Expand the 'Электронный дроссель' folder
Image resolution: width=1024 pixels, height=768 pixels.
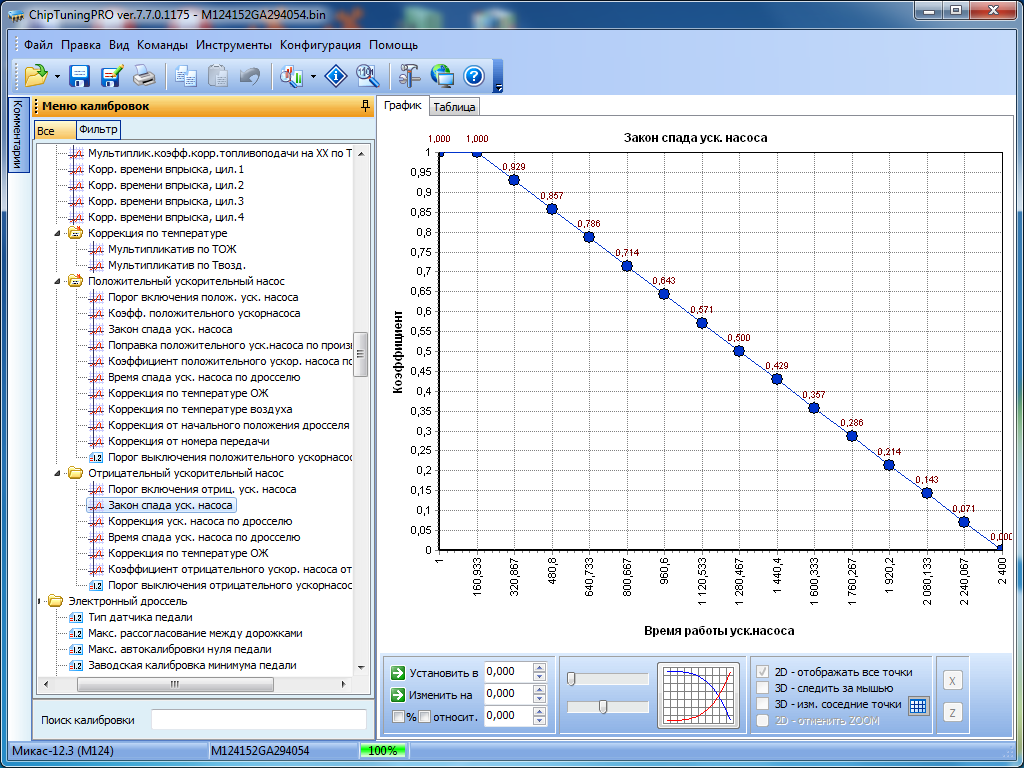(x=41, y=602)
